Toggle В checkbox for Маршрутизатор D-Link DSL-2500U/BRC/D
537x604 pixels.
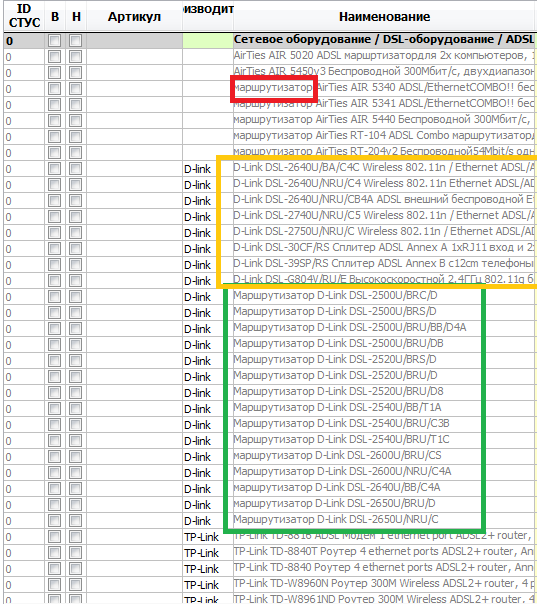pos(54,297)
